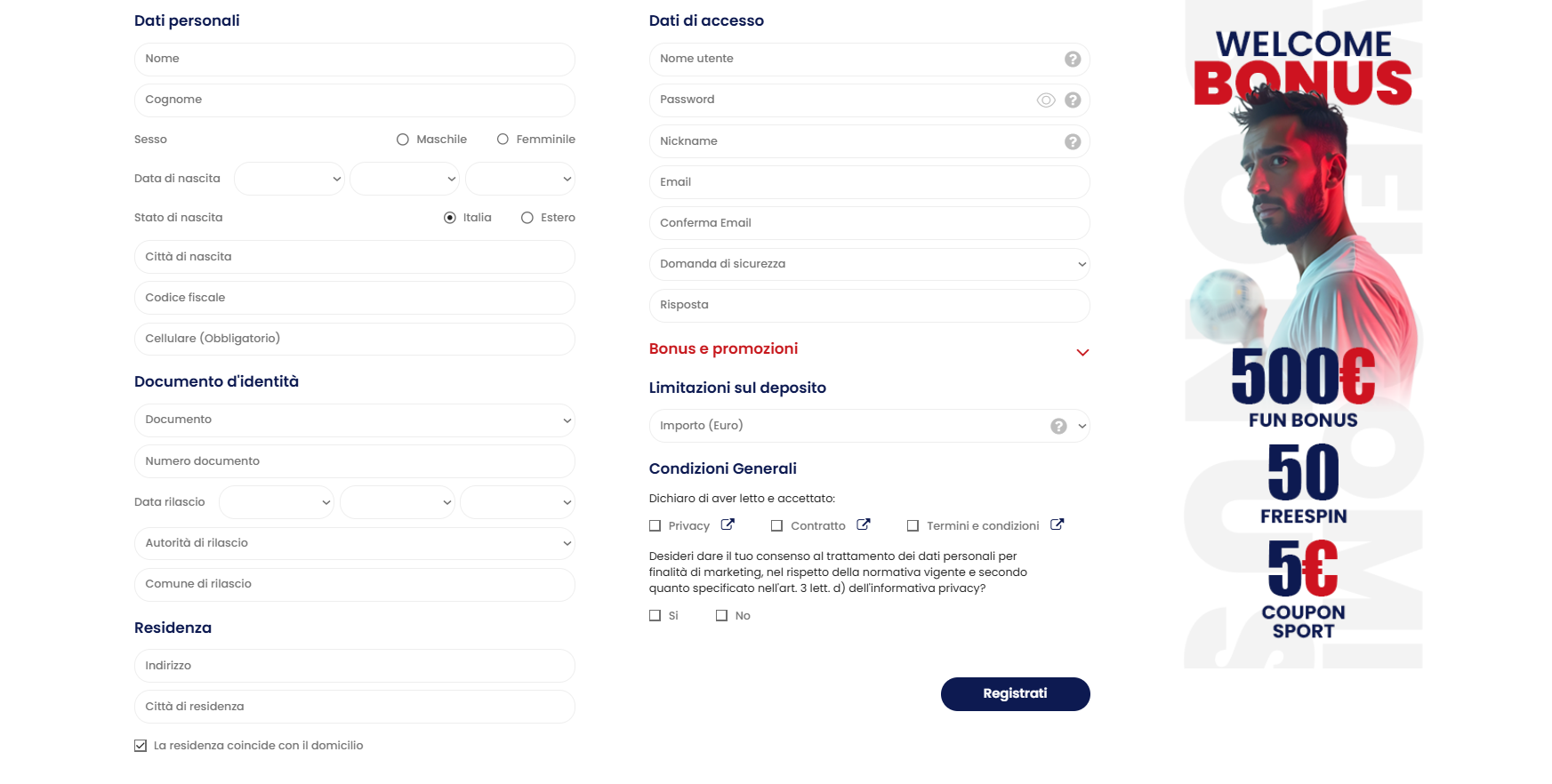Click the help icon in Nome utente field
The height and width of the screenshot is (784, 1552).
click(1073, 59)
